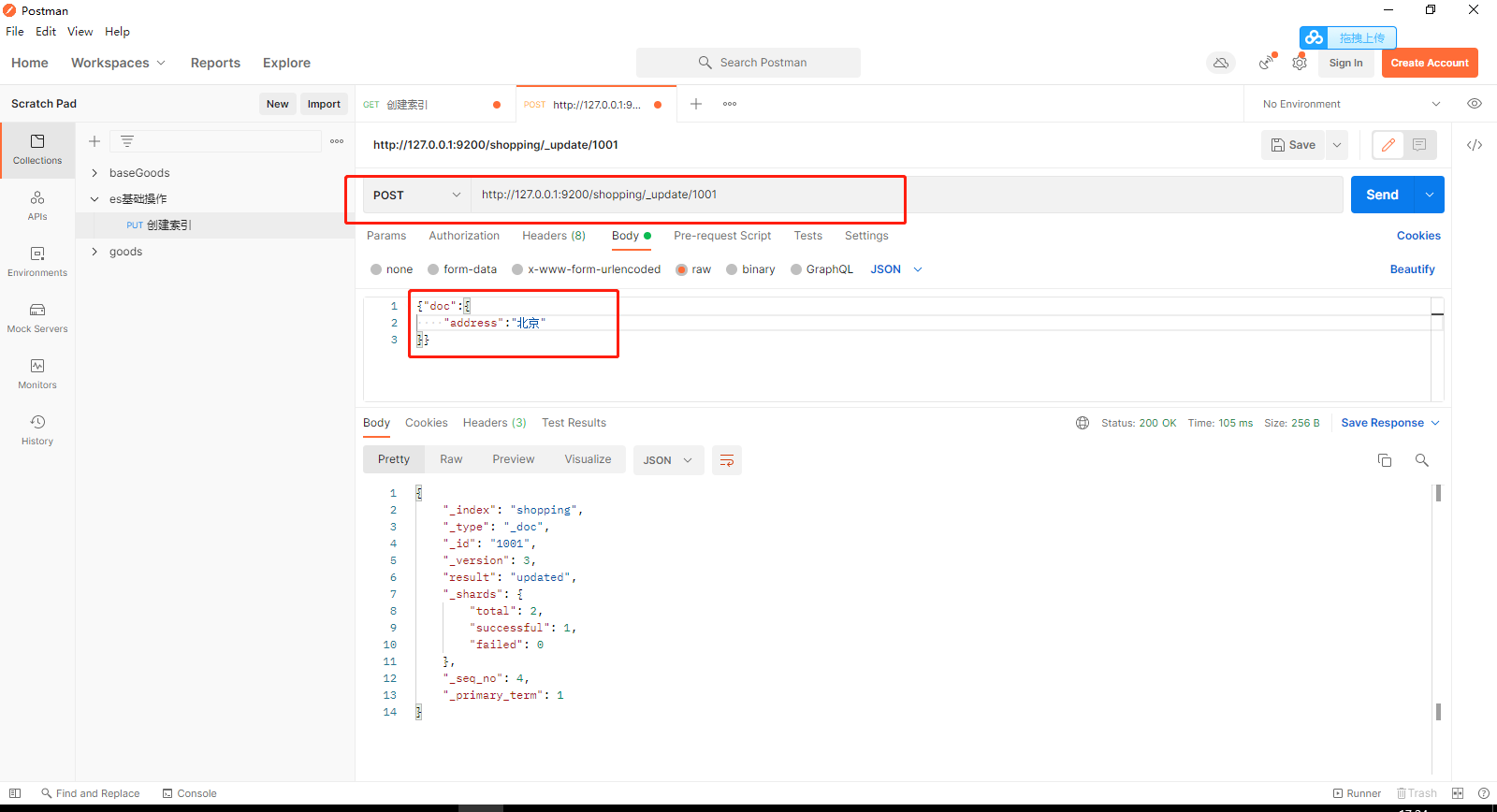Viewport: 1497px width, 812px height.
Task: Open the Test Results response tab
Action: pyautogui.click(x=574, y=423)
